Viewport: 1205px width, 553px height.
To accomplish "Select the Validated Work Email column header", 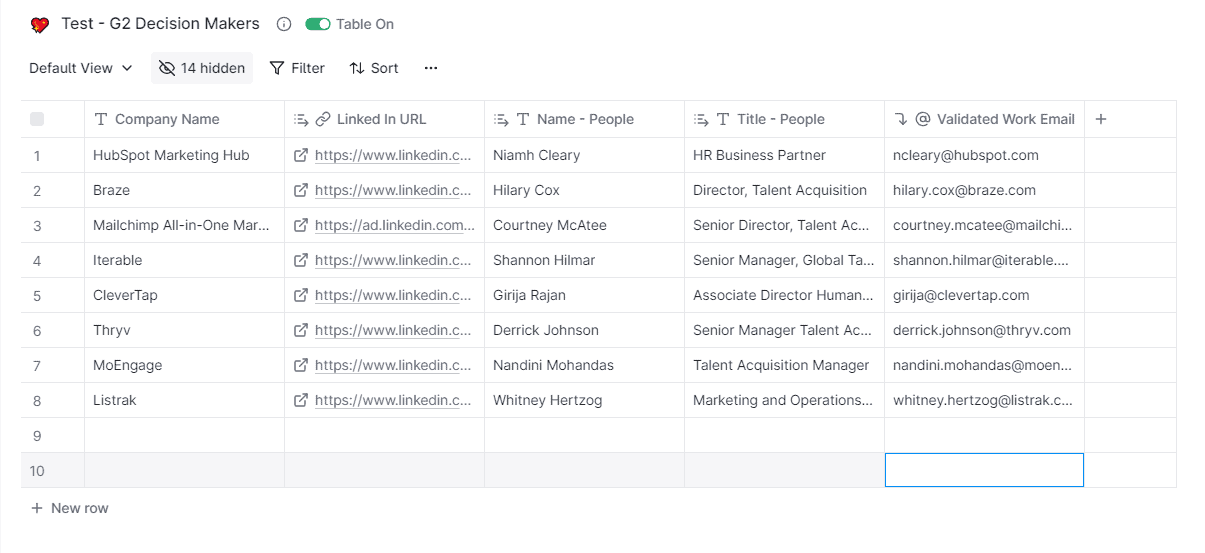I will click(x=1005, y=119).
